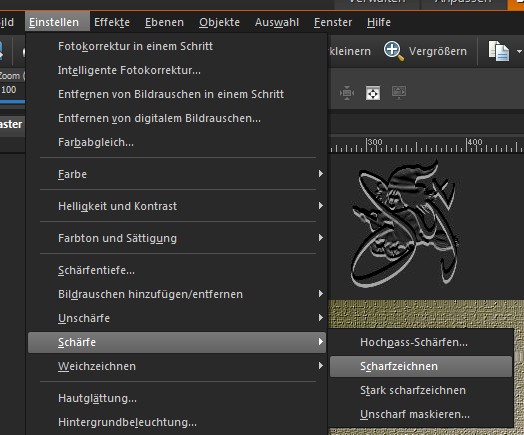Open the Effekte menu

(112, 22)
